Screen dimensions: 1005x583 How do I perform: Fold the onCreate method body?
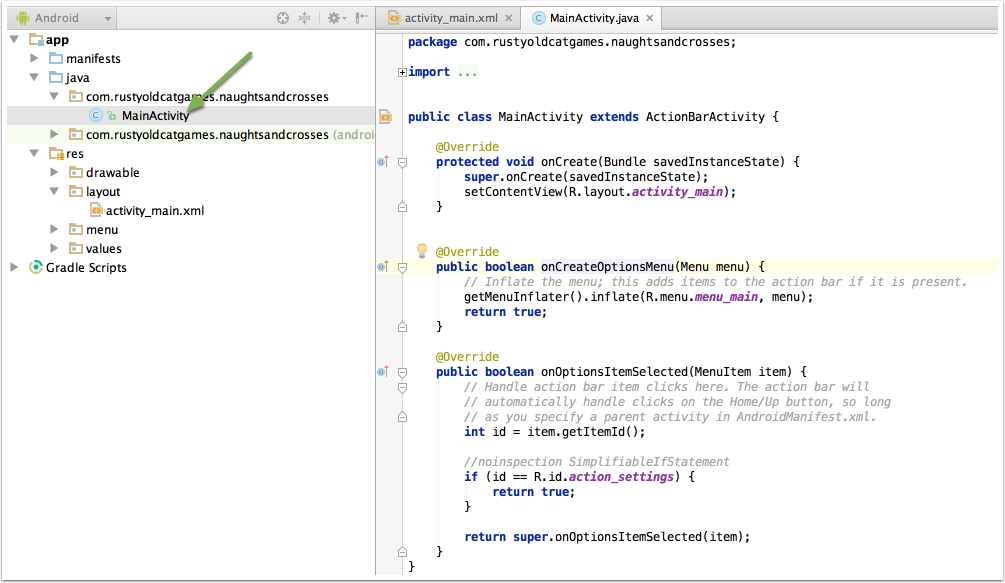point(402,162)
